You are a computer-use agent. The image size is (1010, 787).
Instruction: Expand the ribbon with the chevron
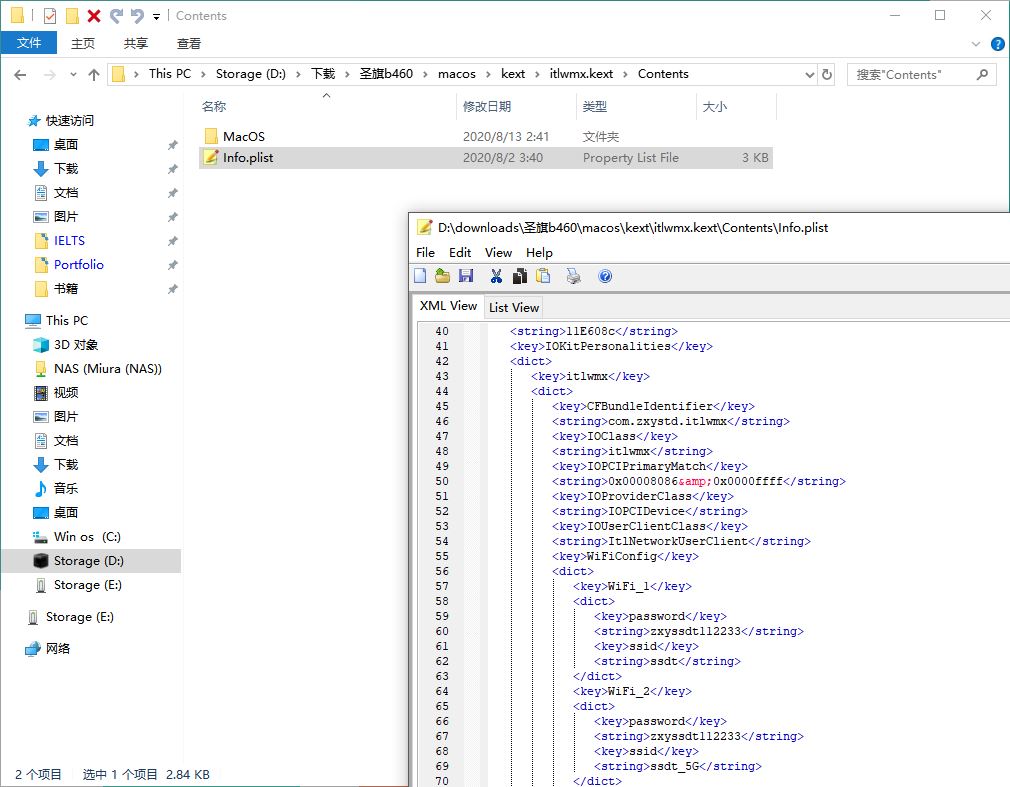tap(977, 44)
